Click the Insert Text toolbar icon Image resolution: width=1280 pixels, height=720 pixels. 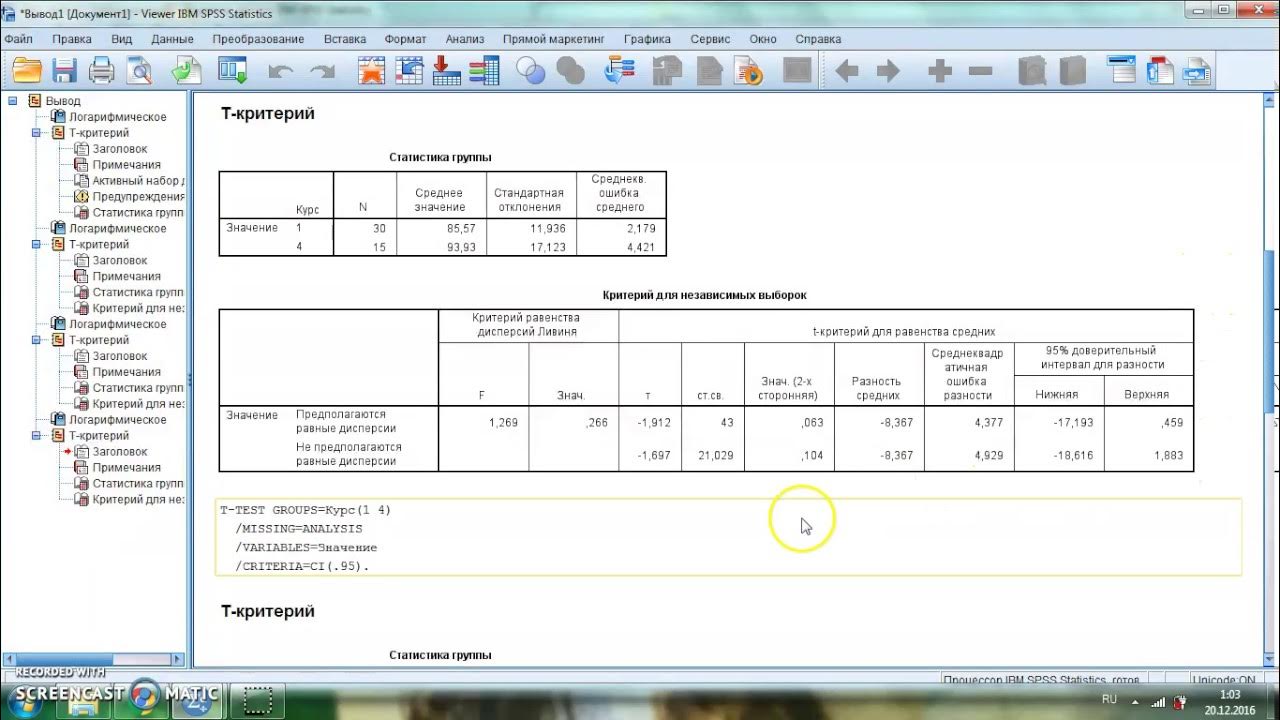pyautogui.click(x=1197, y=71)
